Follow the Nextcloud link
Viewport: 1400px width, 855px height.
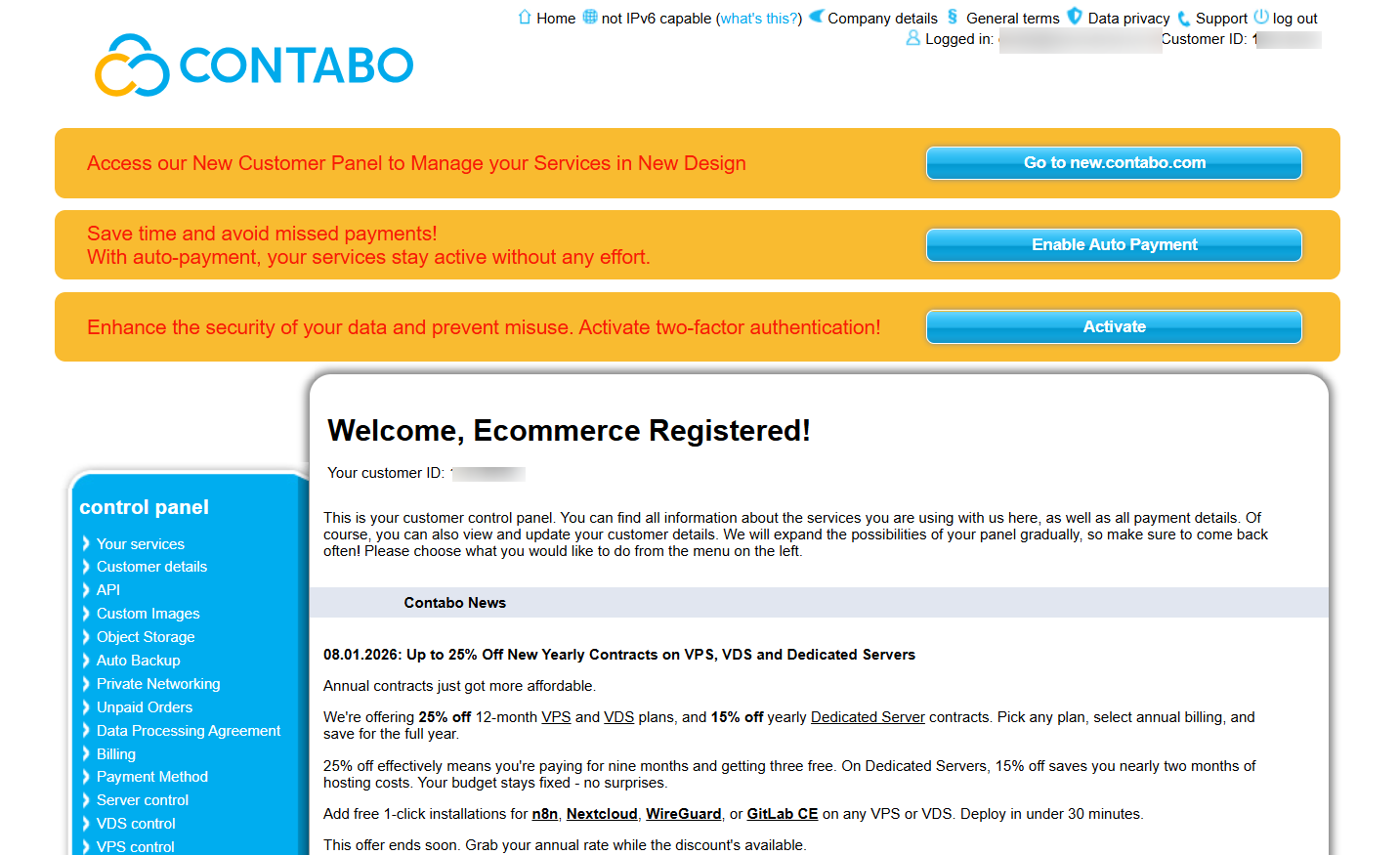click(x=602, y=814)
